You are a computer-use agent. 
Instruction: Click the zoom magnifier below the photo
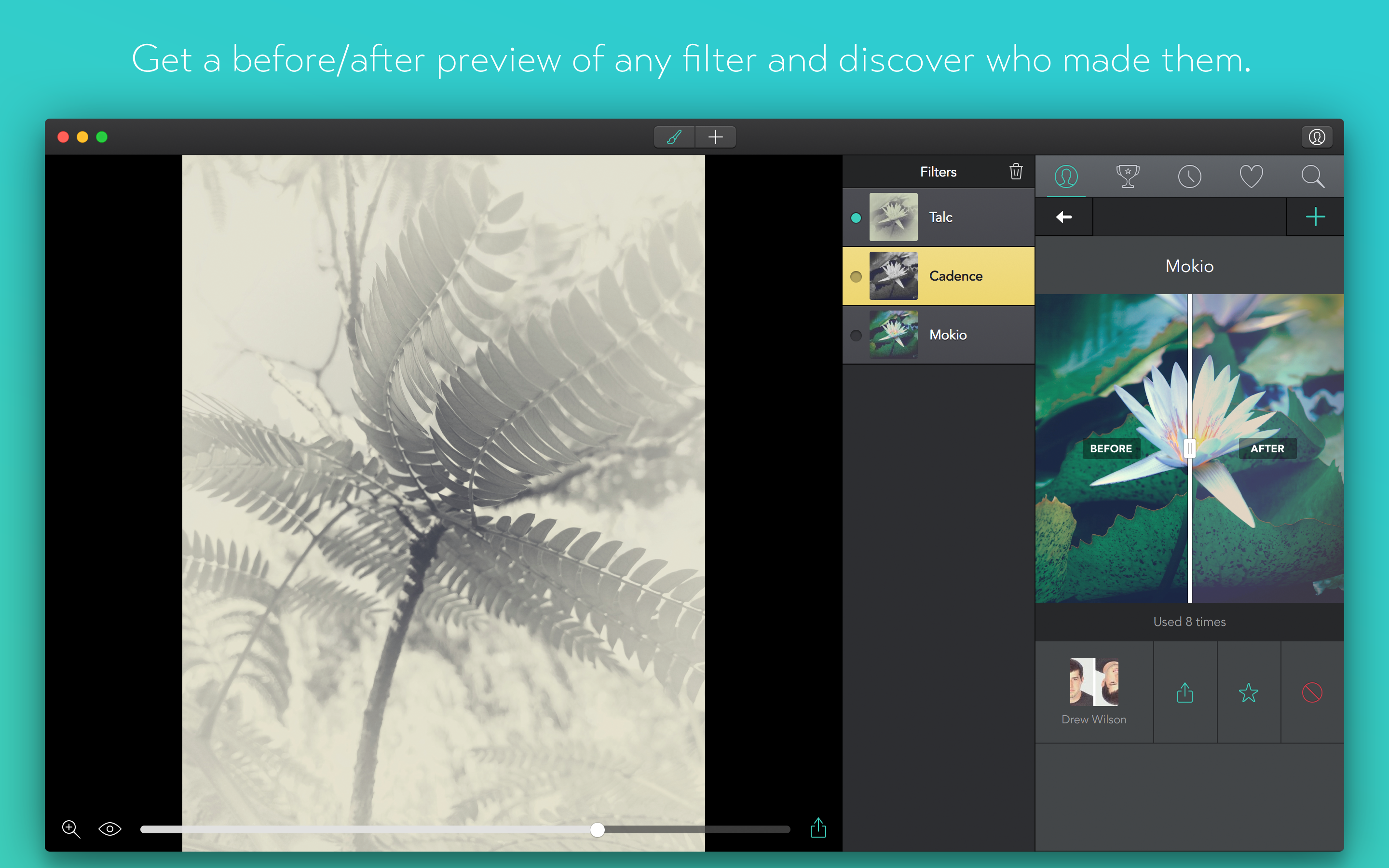(70, 828)
